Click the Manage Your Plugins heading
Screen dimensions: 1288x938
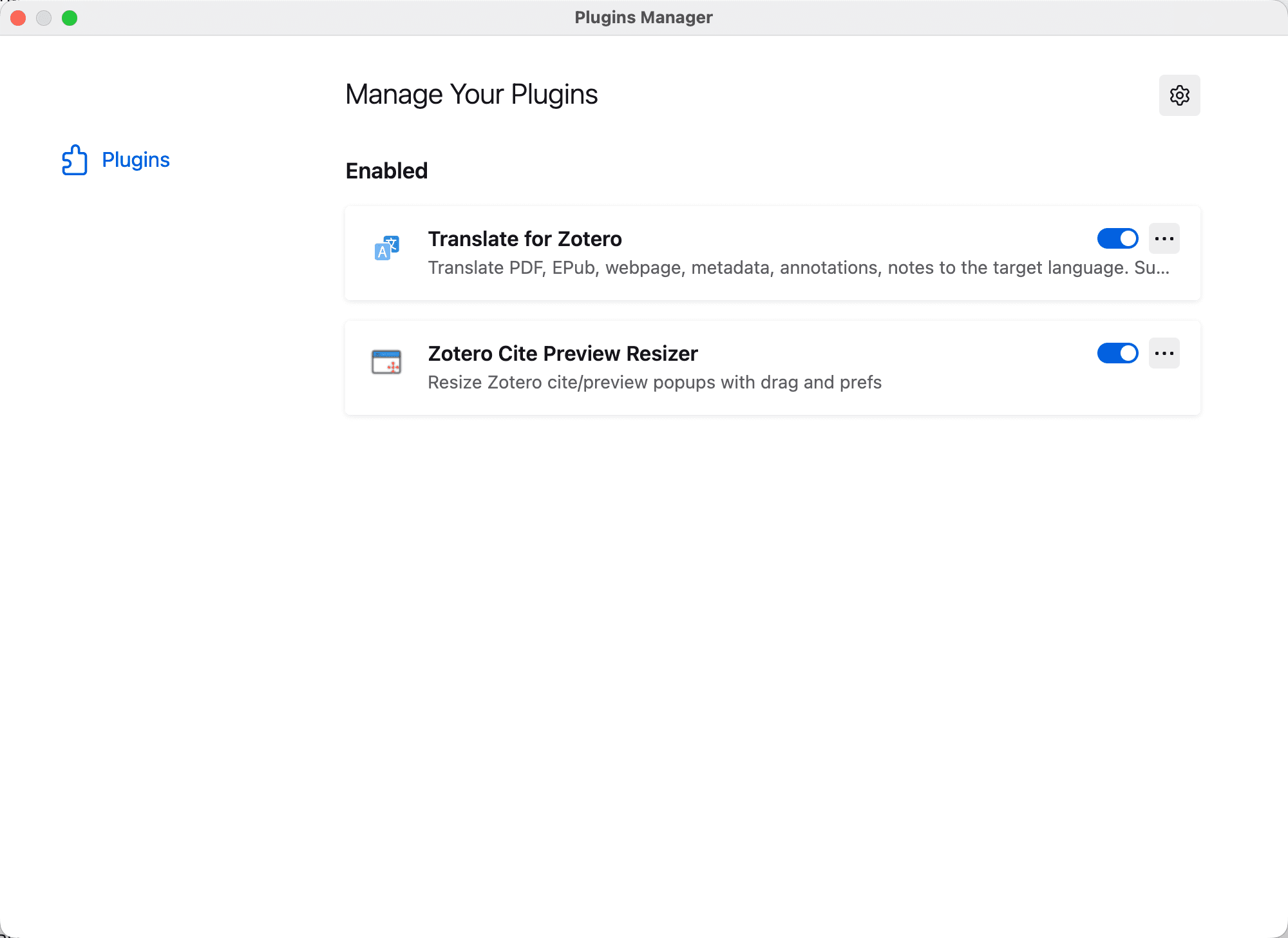[x=471, y=95]
